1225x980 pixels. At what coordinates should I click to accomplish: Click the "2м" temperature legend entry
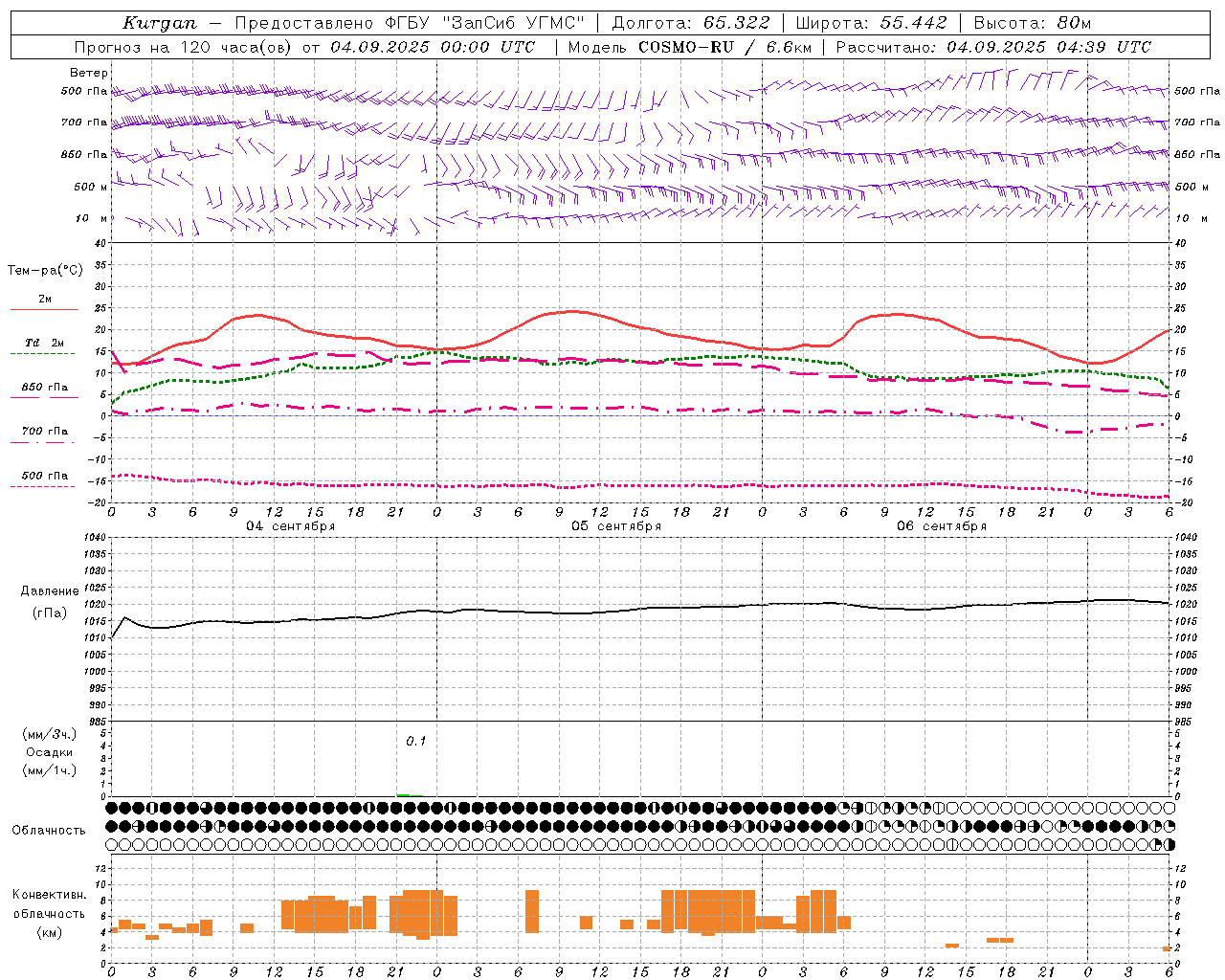click(45, 299)
